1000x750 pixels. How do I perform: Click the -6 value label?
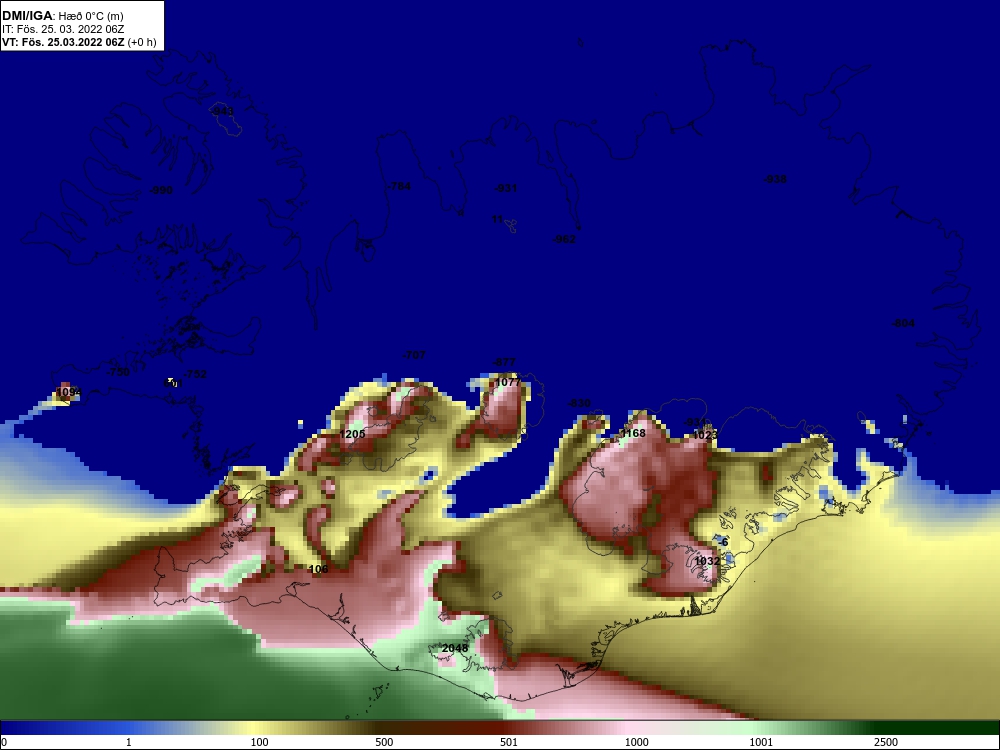723,542
